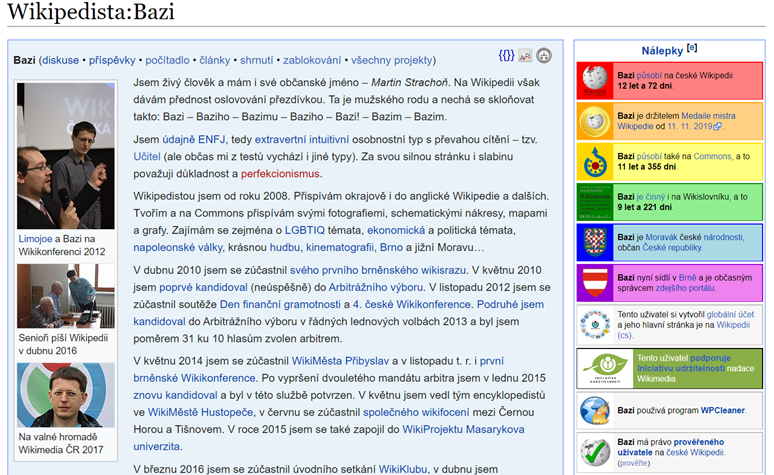Click the round gray badge icon
This screenshot has height=475, width=774.
[544, 56]
